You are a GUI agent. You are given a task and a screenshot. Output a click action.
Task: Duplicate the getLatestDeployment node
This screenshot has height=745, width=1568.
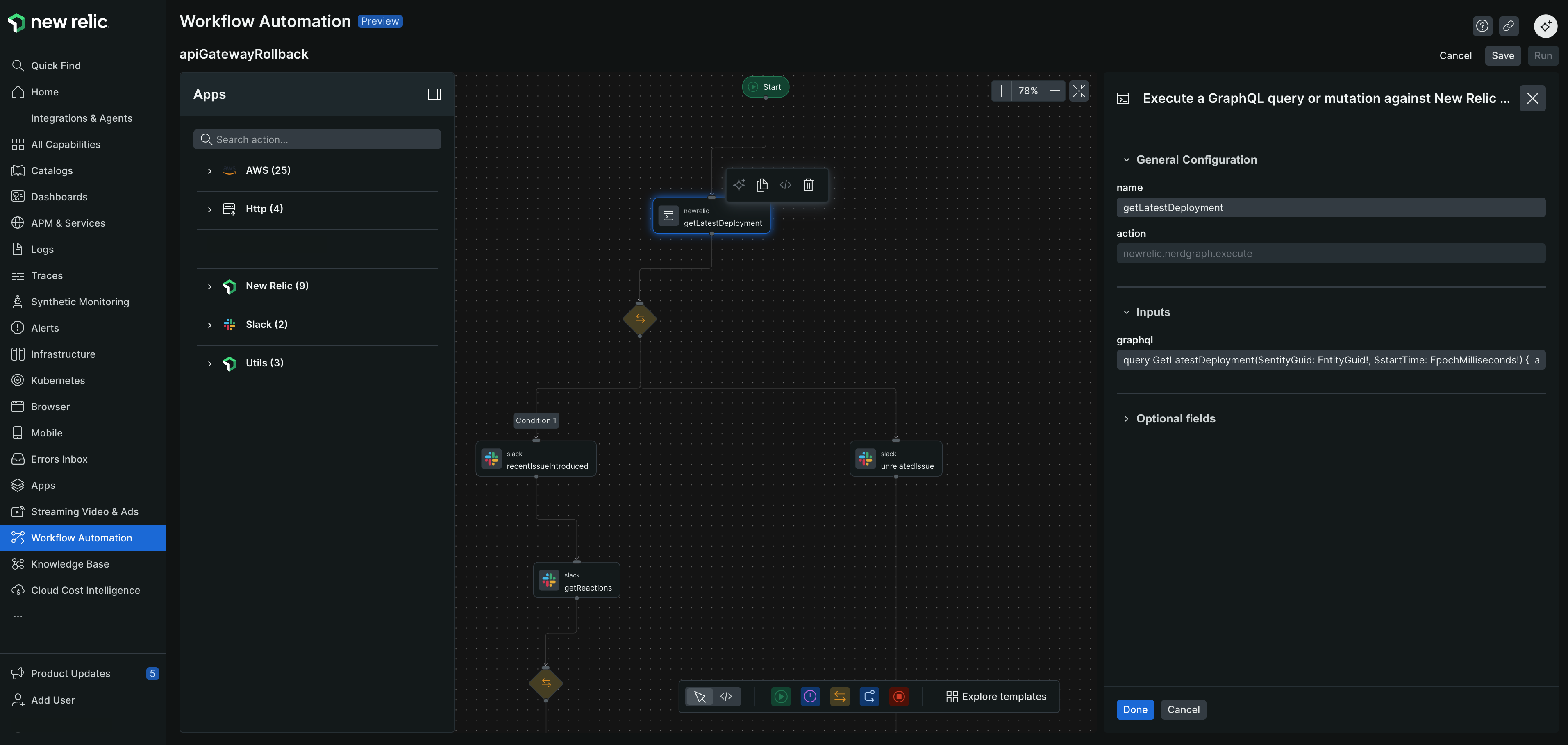[762, 184]
